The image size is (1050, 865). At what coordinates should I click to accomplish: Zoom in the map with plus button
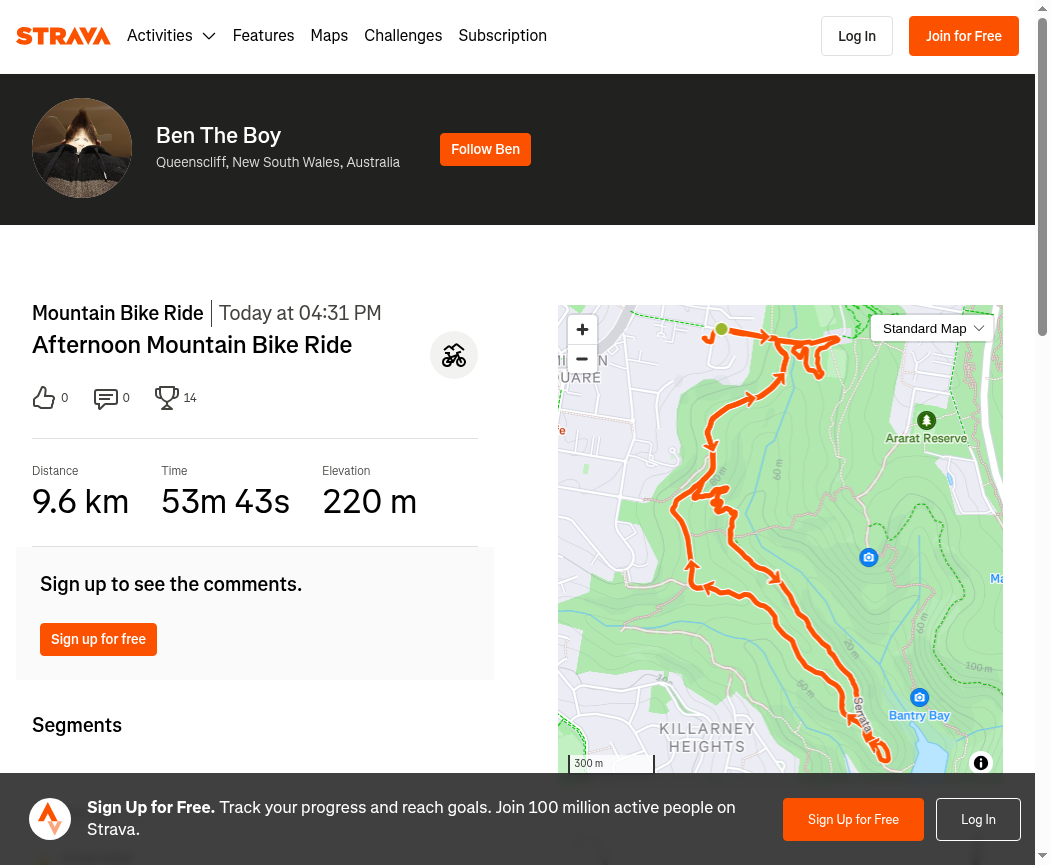point(582,329)
